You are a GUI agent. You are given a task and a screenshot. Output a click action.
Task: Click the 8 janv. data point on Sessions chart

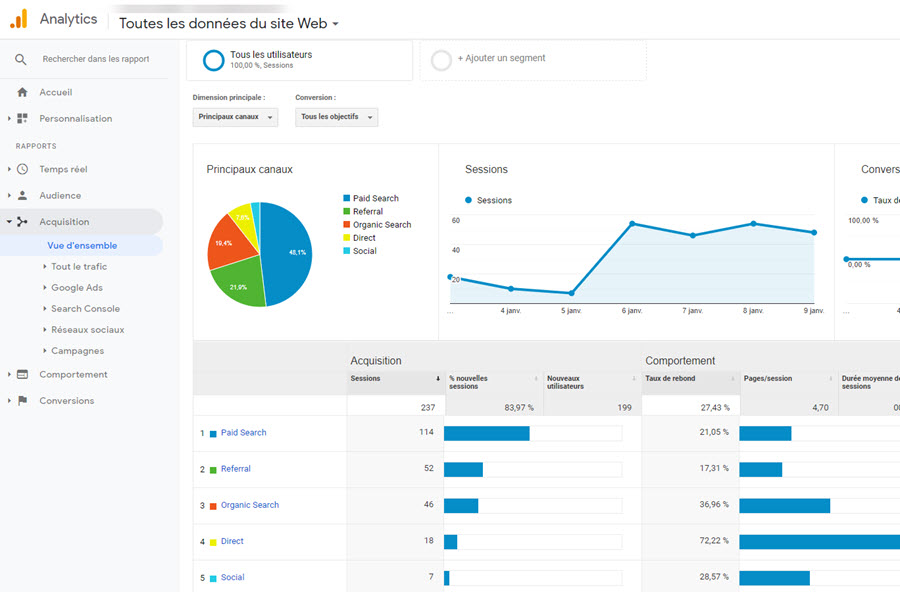coord(753,224)
